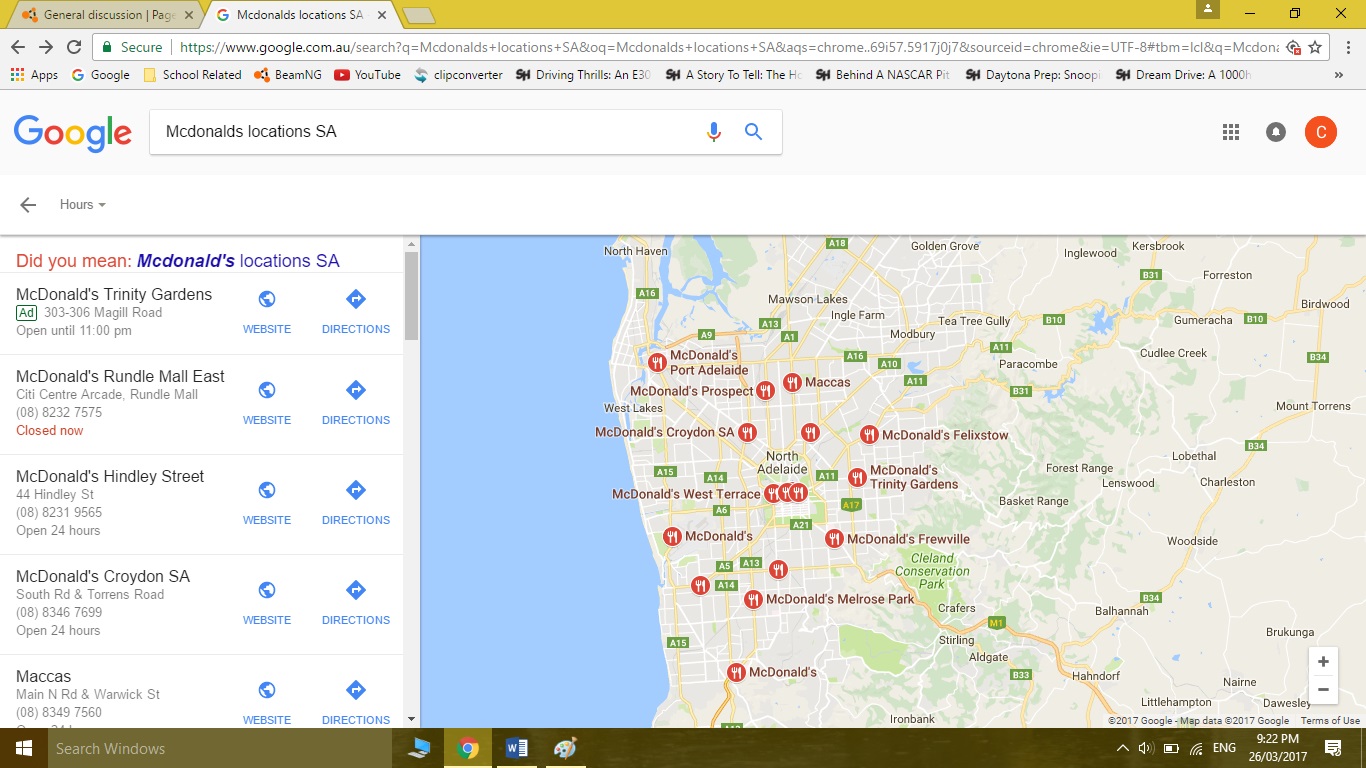Go back with results back arrow
The image size is (1366, 768).
click(x=28, y=205)
